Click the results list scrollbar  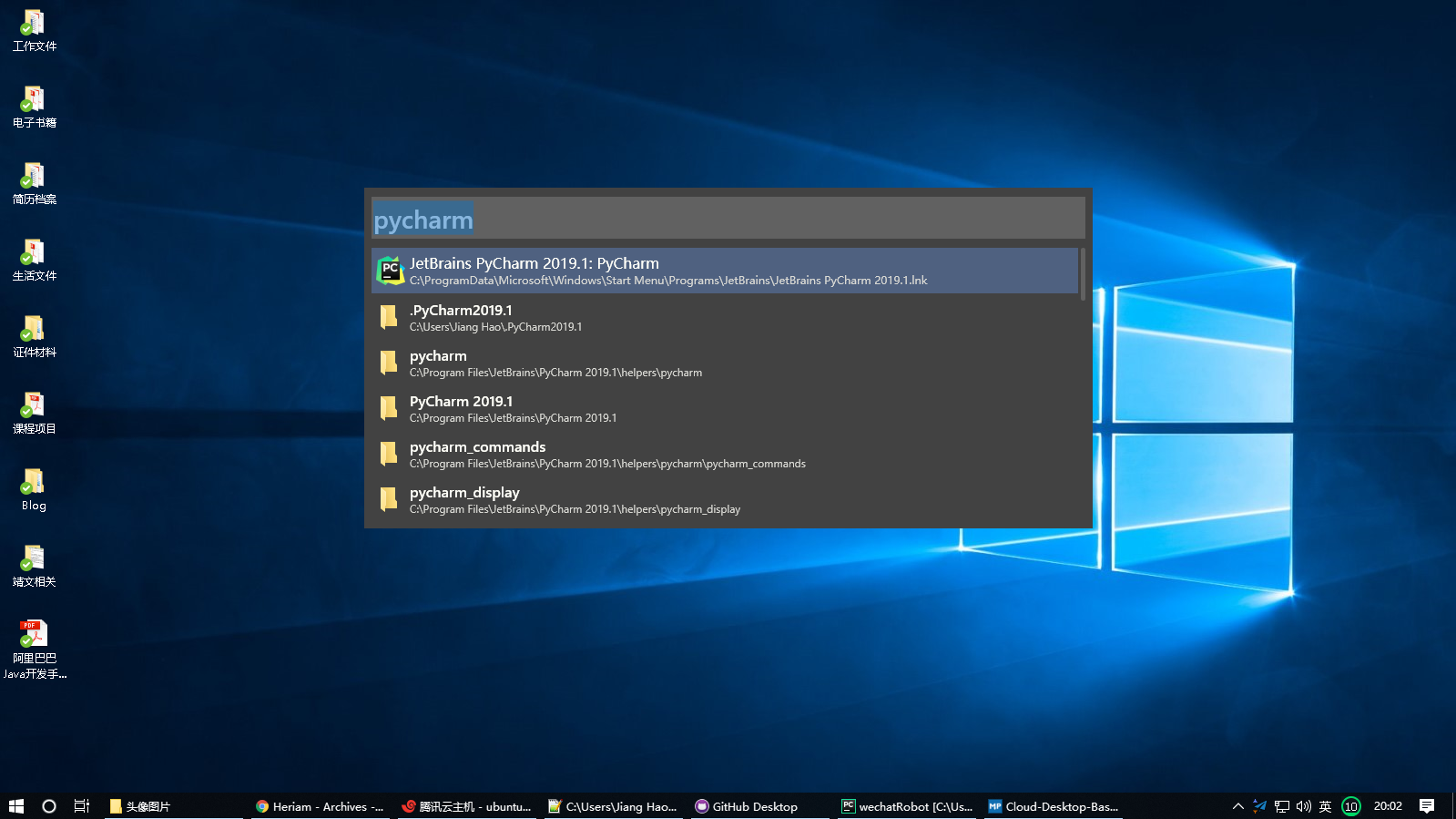1083,274
